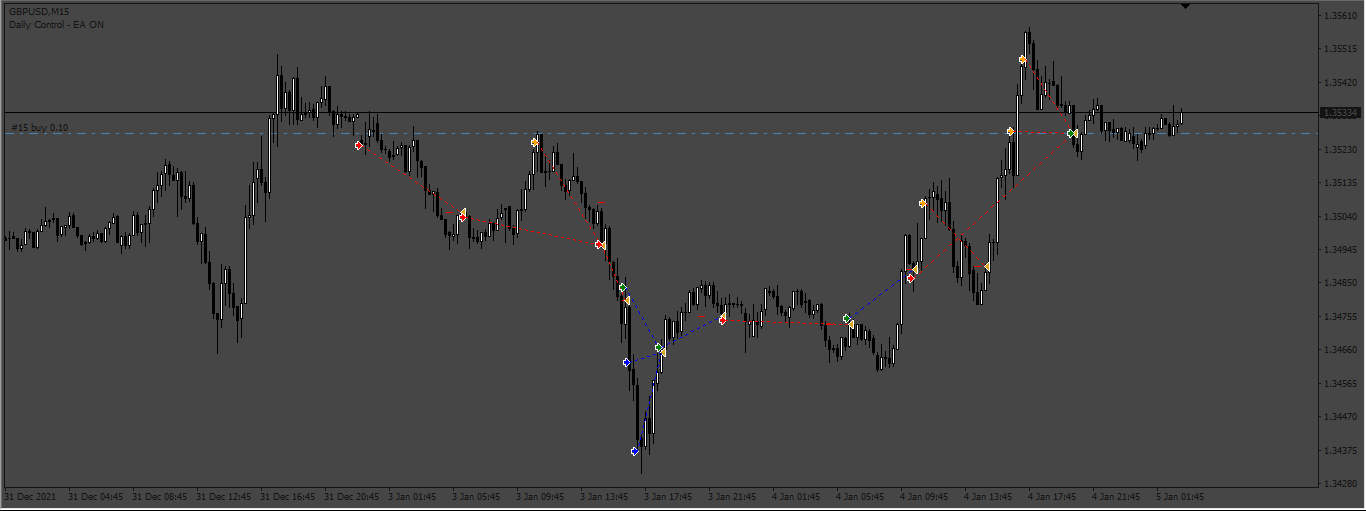Click the '5 Jan 01:45' time label
The height and width of the screenshot is (511, 1366).
coord(1180,496)
